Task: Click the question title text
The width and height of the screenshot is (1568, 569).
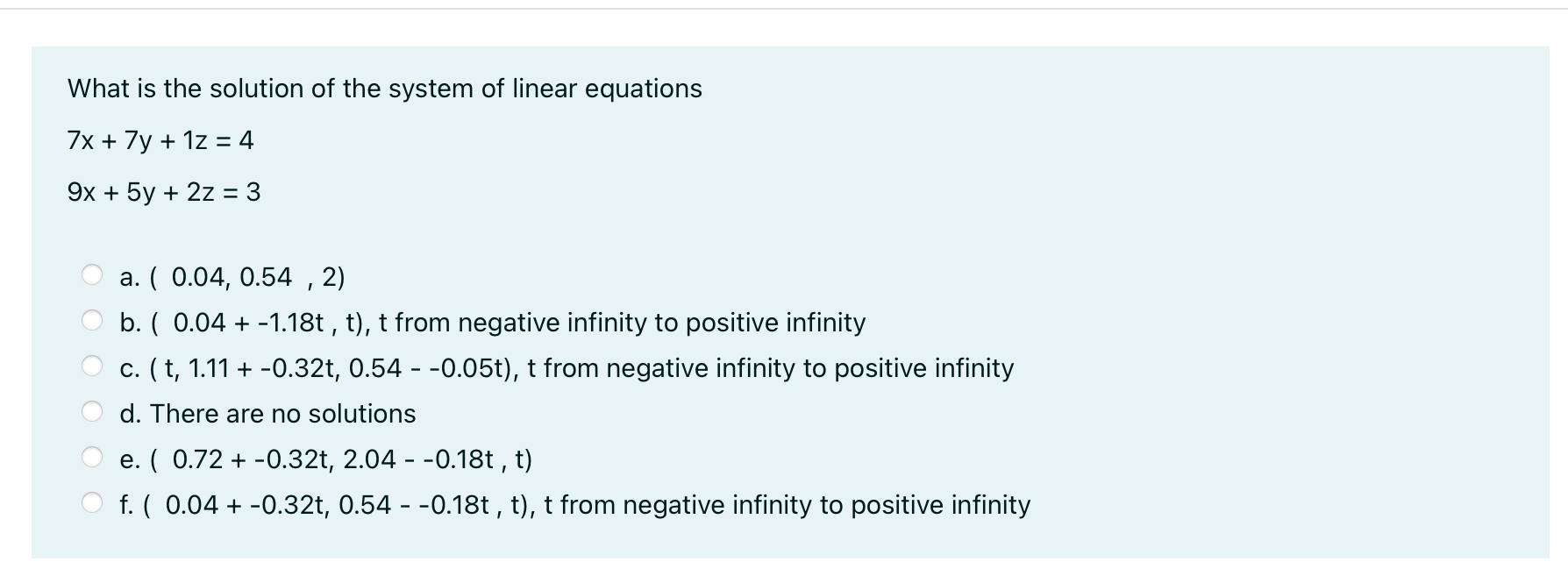Action: point(383,89)
